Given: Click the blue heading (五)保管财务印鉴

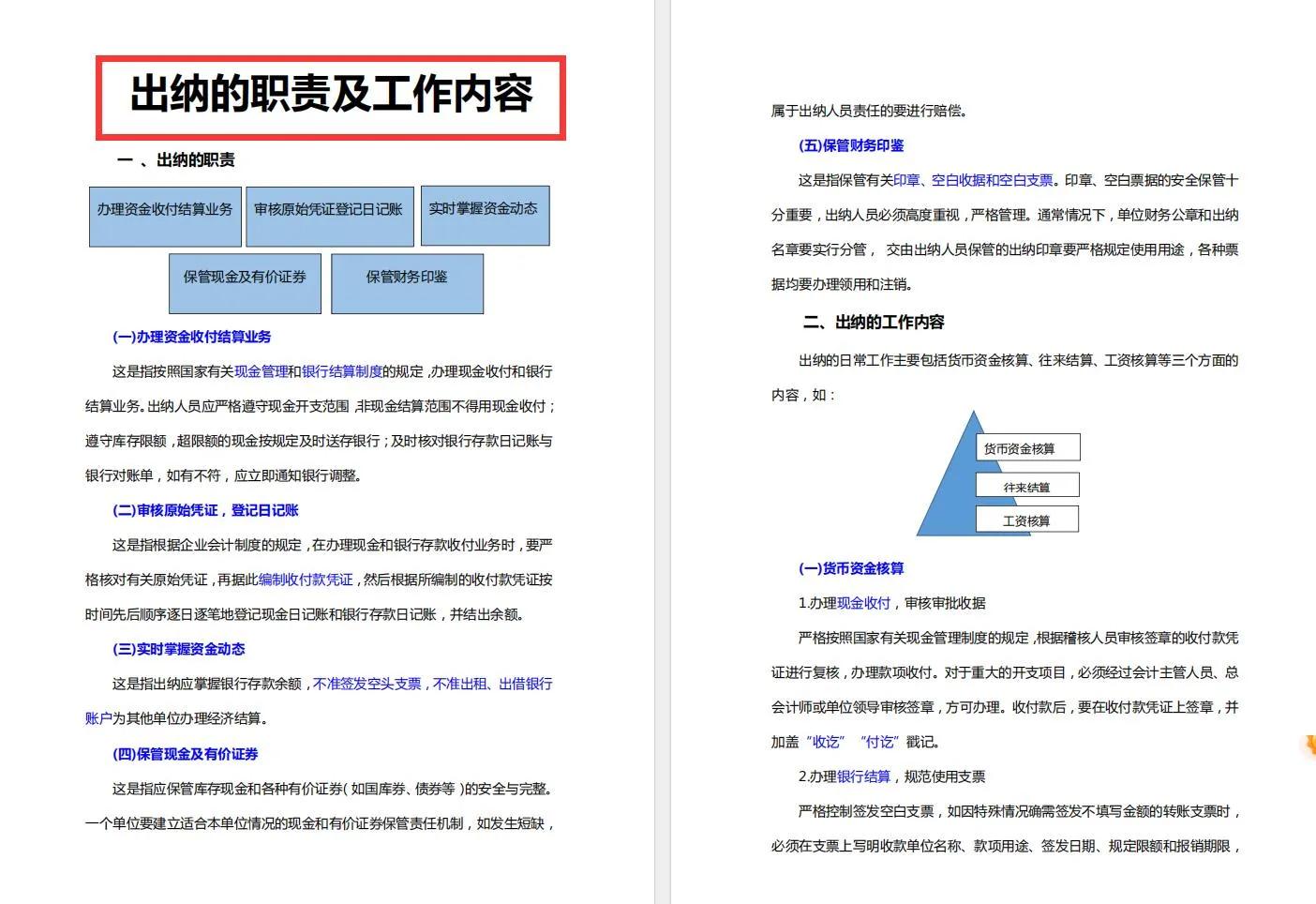Looking at the screenshot, I should click(x=851, y=145).
